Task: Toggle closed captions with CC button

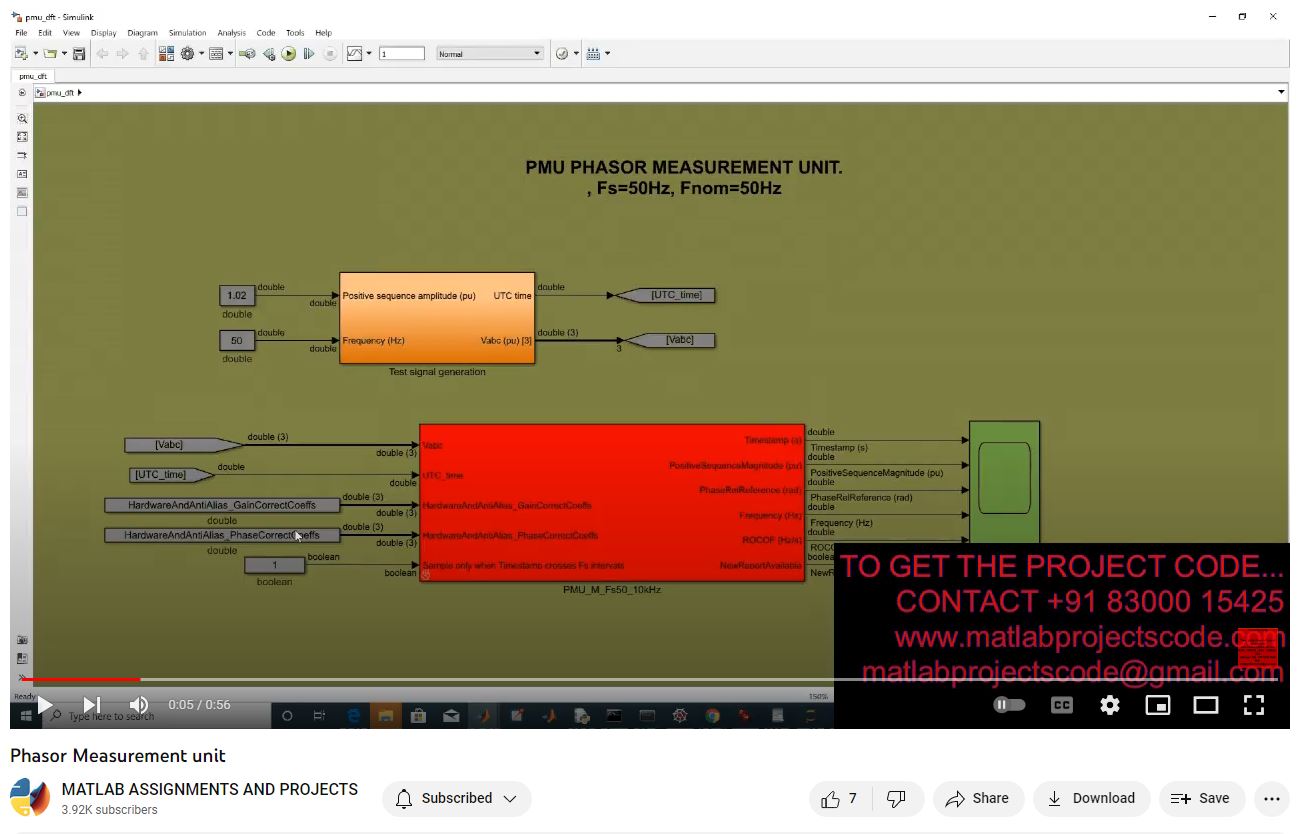Action: 1061,705
